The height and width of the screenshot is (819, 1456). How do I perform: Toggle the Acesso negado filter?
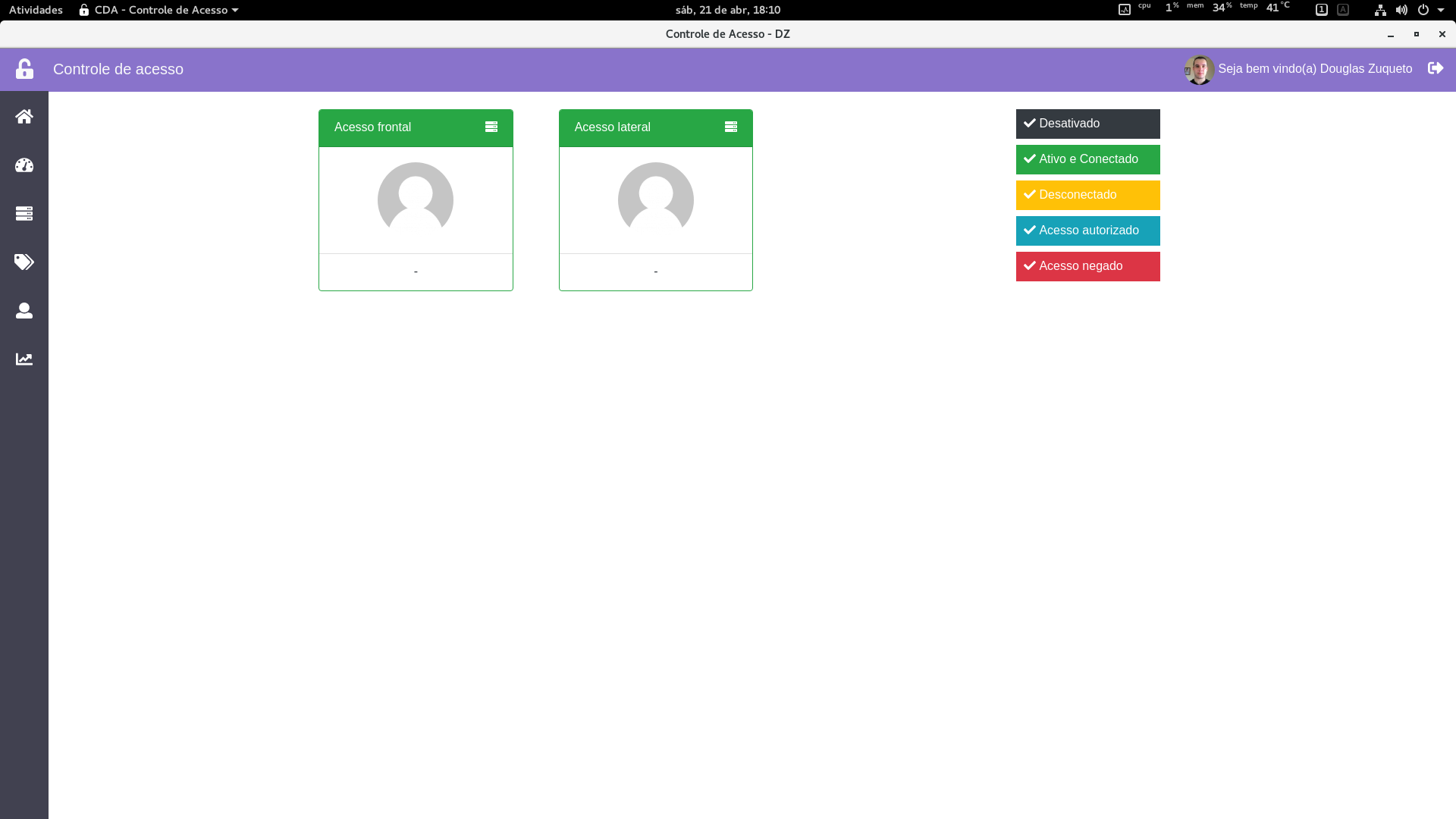click(1087, 266)
